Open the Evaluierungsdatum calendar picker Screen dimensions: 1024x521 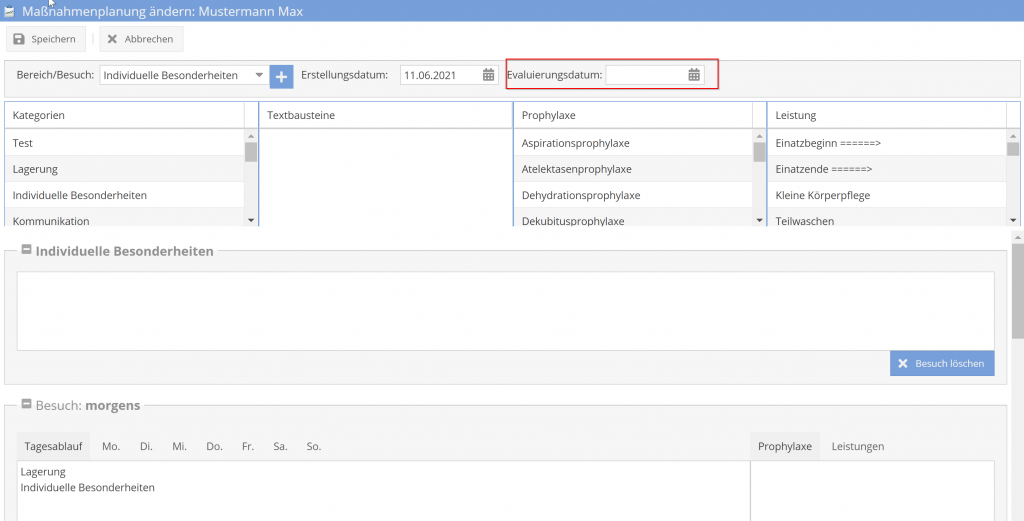pyautogui.click(x=694, y=75)
